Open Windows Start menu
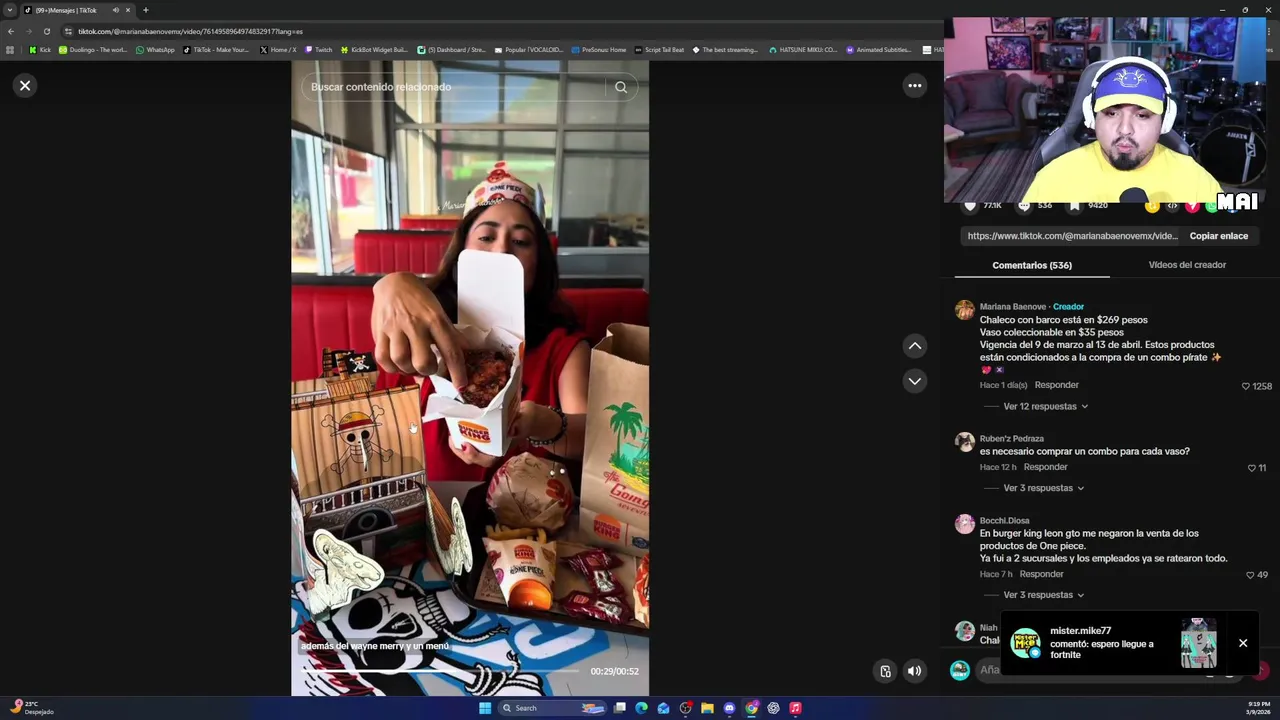Viewport: 1280px width, 720px height. click(x=485, y=708)
